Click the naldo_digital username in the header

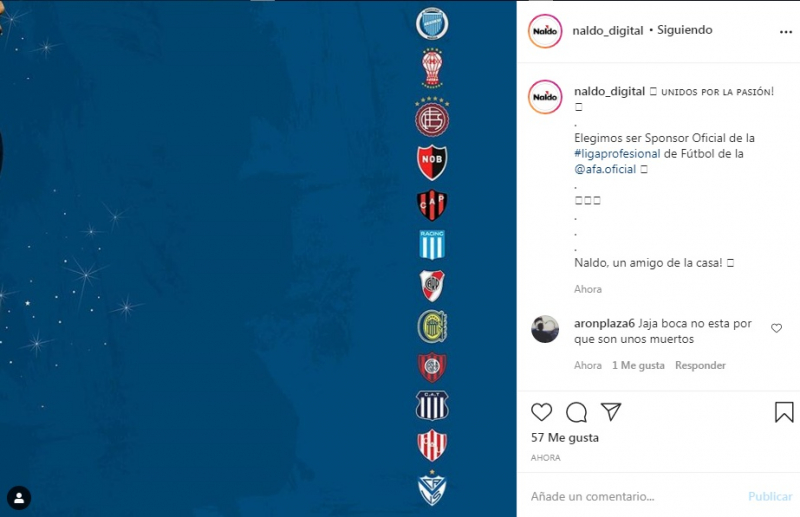click(x=608, y=31)
